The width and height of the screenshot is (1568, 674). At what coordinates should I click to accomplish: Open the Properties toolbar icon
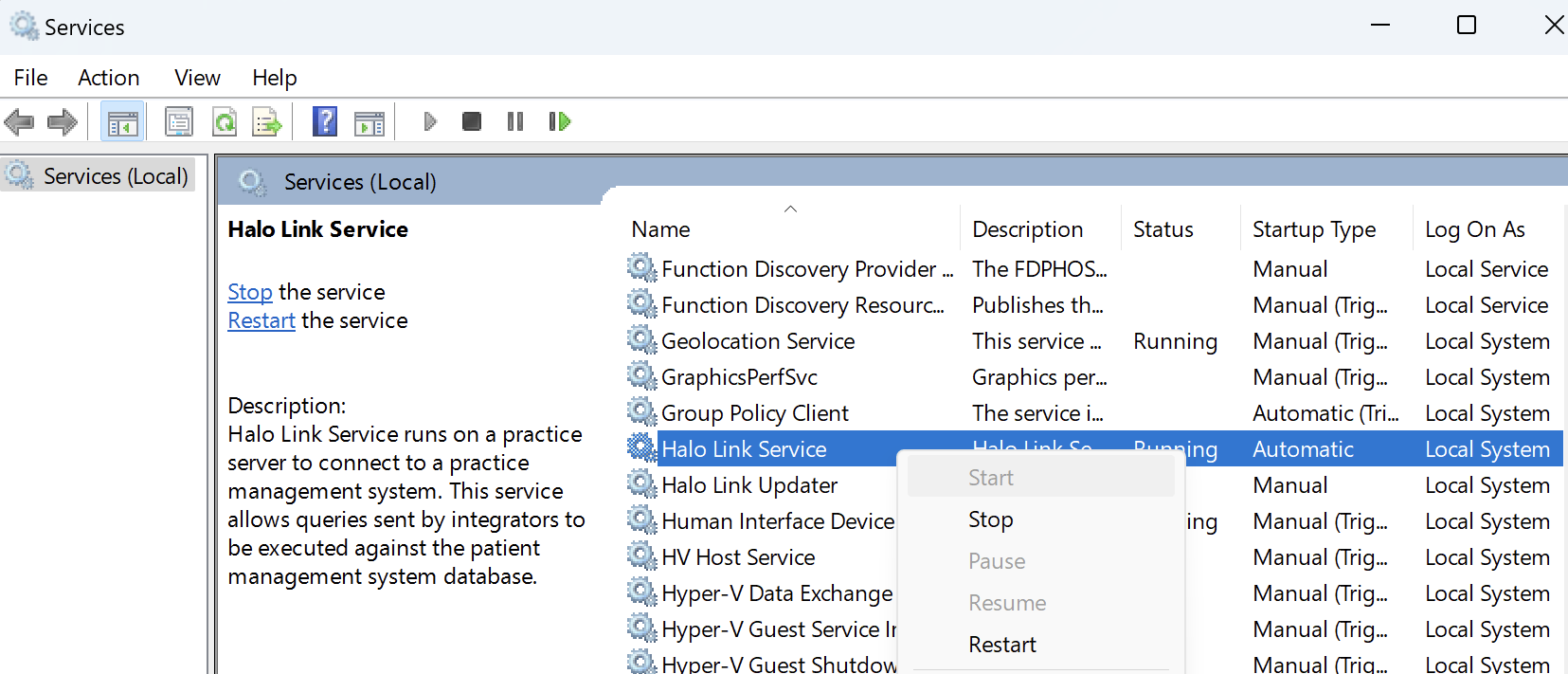pos(178,121)
